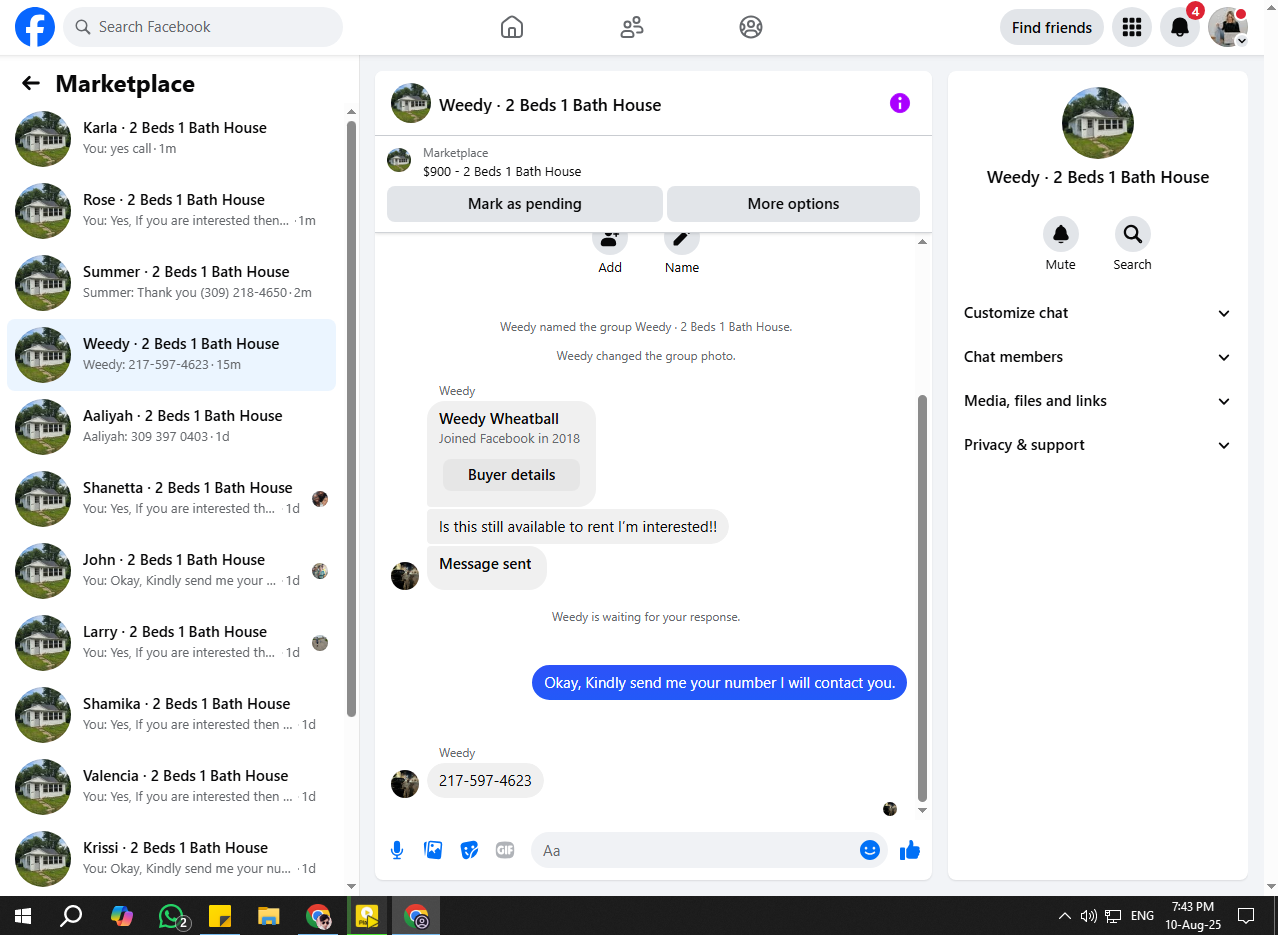
Task: Expand Privacy & support section
Action: [1098, 445]
